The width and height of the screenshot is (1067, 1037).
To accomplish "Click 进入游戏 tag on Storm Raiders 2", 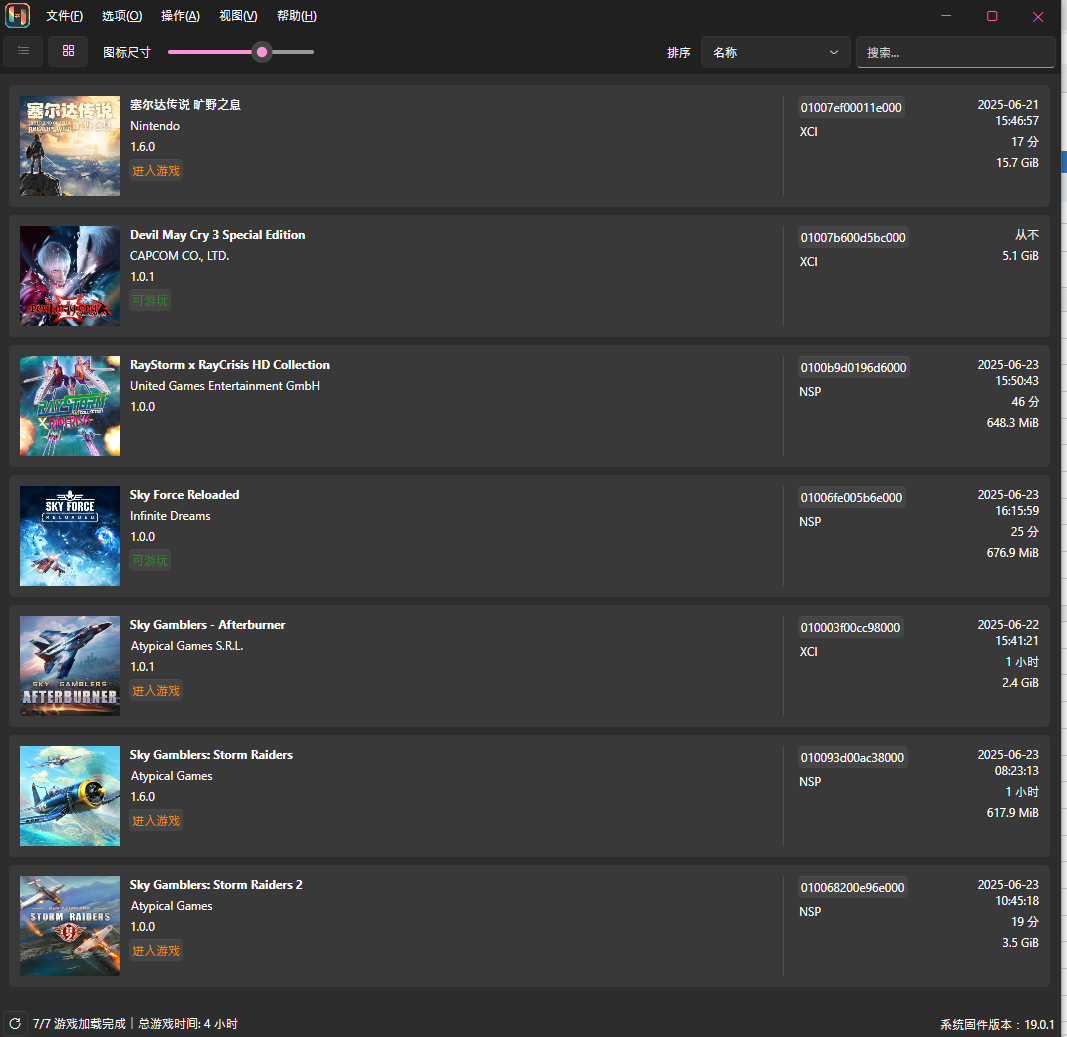I will click(156, 951).
